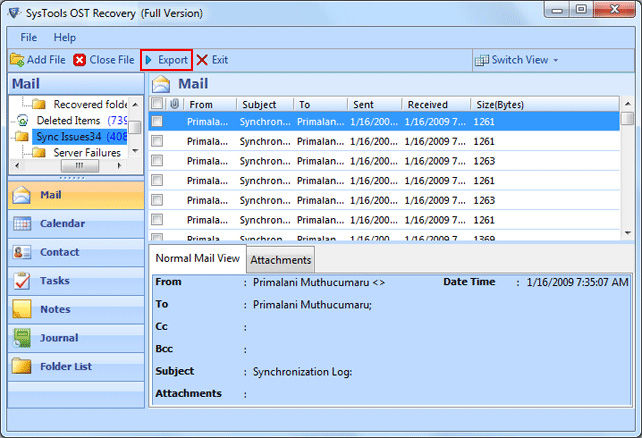Switch to the Attachments tab
The image size is (642, 438).
tap(280, 260)
